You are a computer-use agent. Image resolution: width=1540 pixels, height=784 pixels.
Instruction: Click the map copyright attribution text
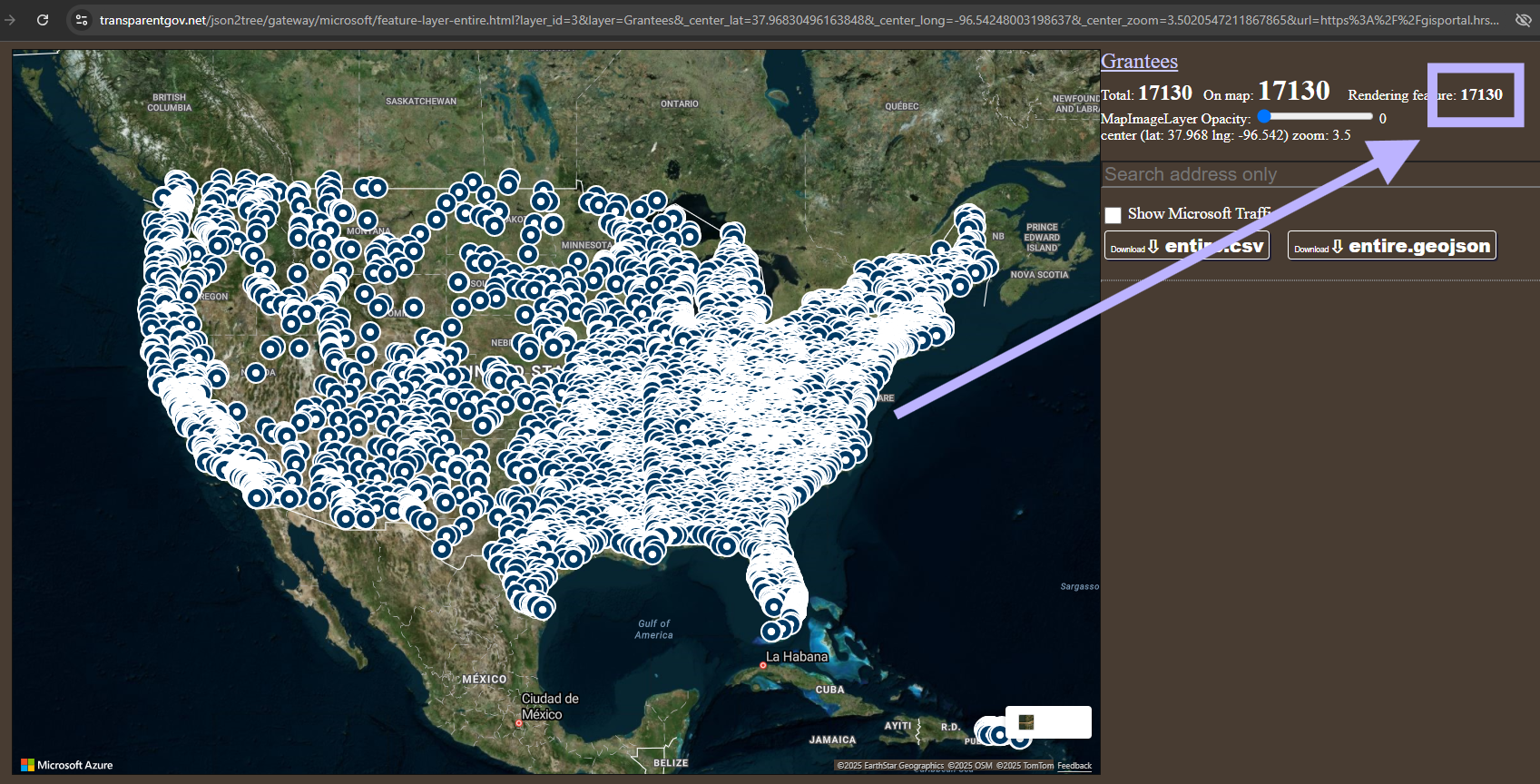[945, 766]
